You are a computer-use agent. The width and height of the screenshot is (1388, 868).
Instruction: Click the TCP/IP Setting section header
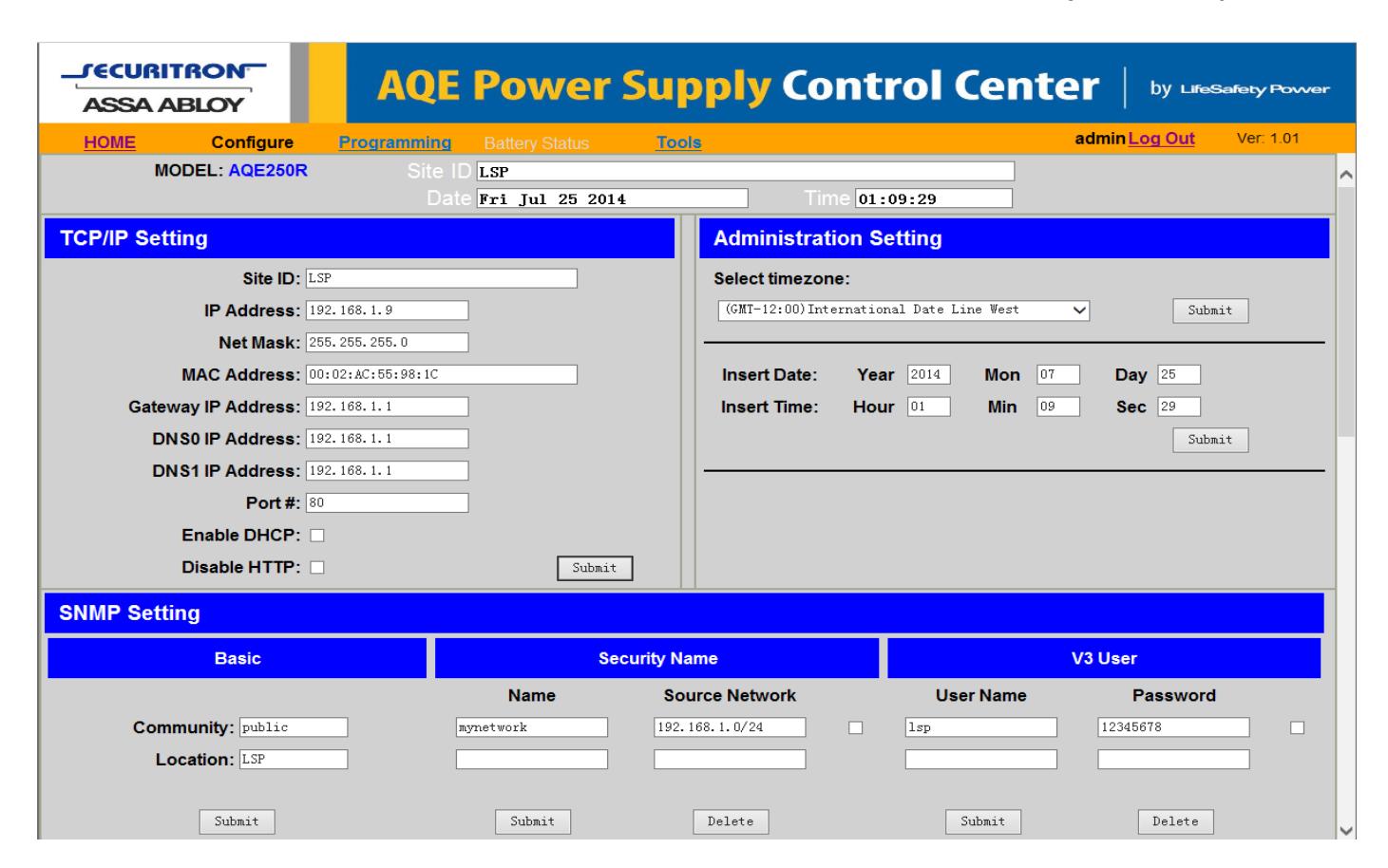click(360, 238)
